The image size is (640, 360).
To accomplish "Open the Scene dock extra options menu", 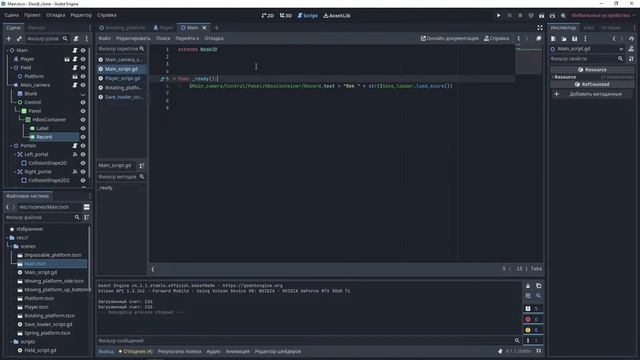I will pos(87,39).
